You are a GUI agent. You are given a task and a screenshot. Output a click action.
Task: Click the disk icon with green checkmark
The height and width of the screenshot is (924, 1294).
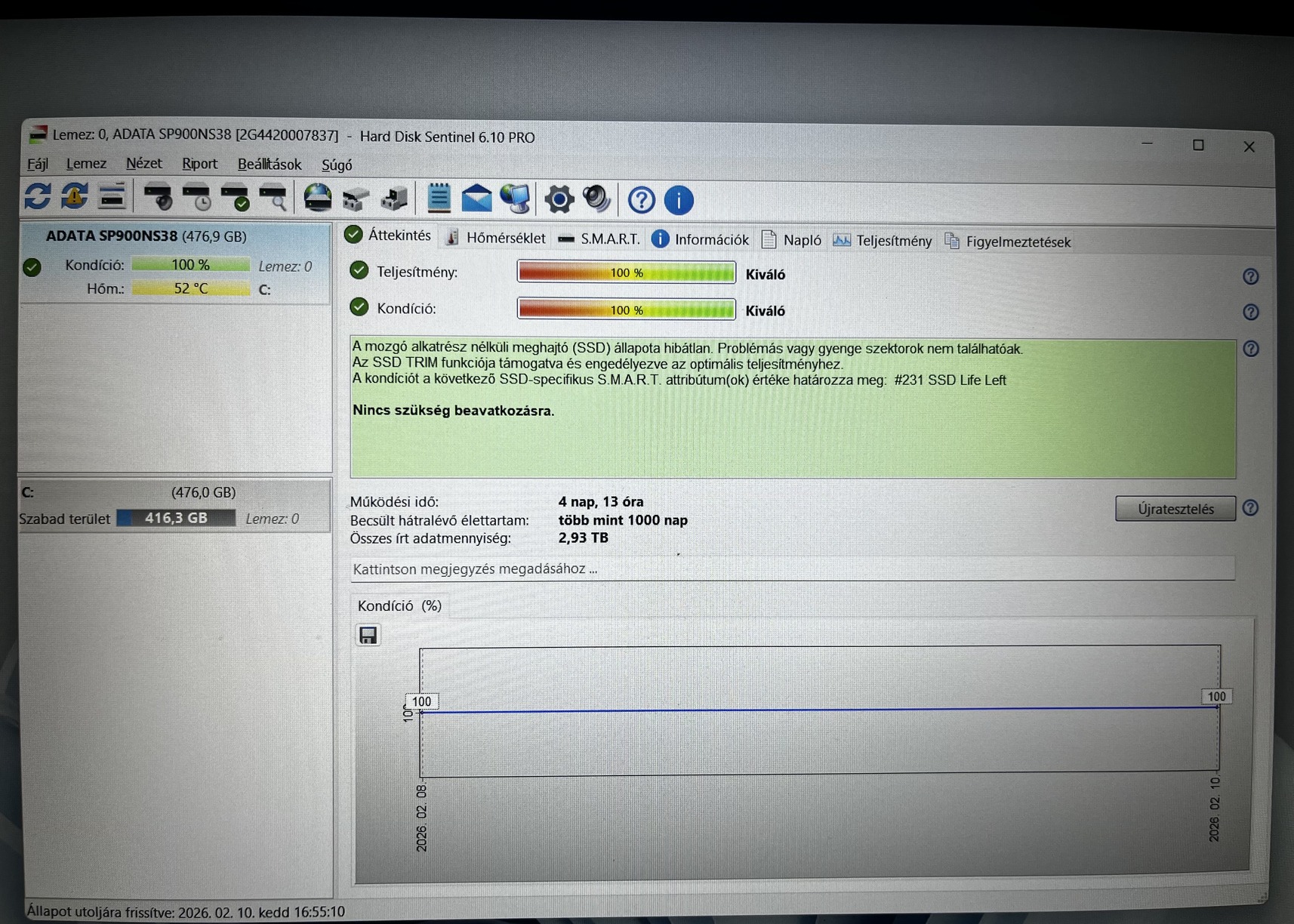(x=235, y=198)
